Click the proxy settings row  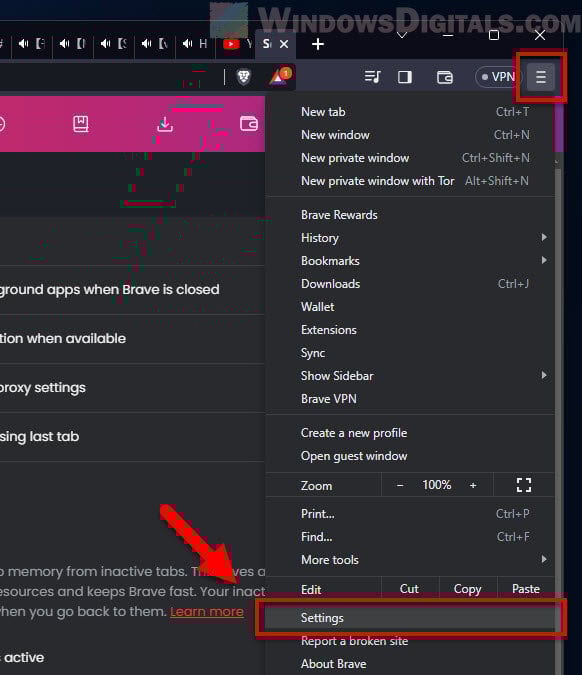tap(132, 388)
